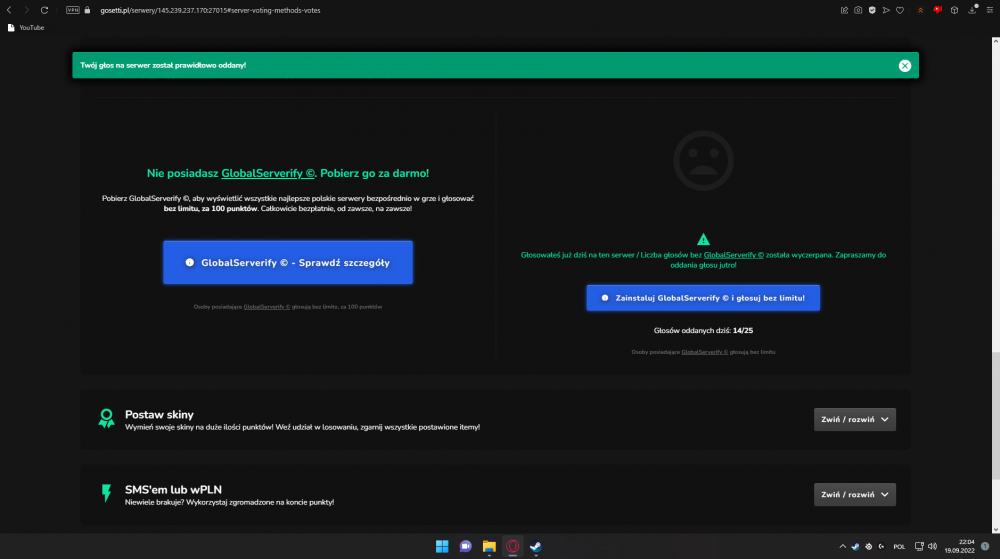Toggle the VPN badge in address bar
1000x559 pixels.
pos(73,10)
